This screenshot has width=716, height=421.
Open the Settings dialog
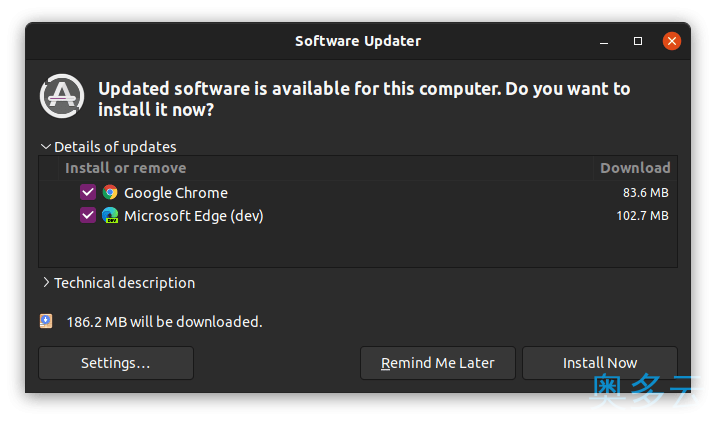[116, 363]
